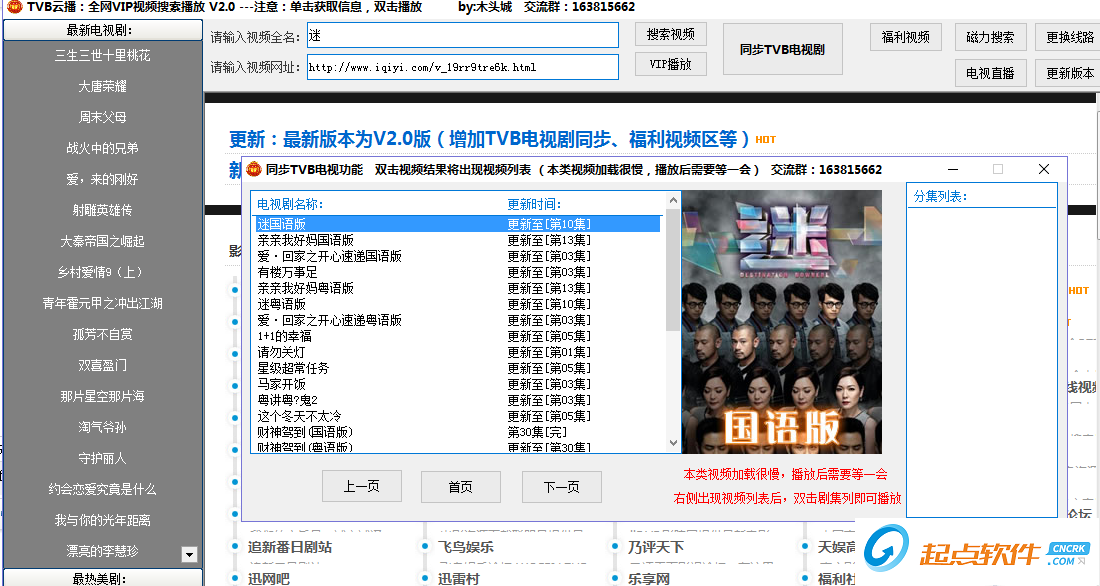Screen dimensions: 1100x586
Task: Open the 追新番日剧站 link
Action: tap(290, 547)
